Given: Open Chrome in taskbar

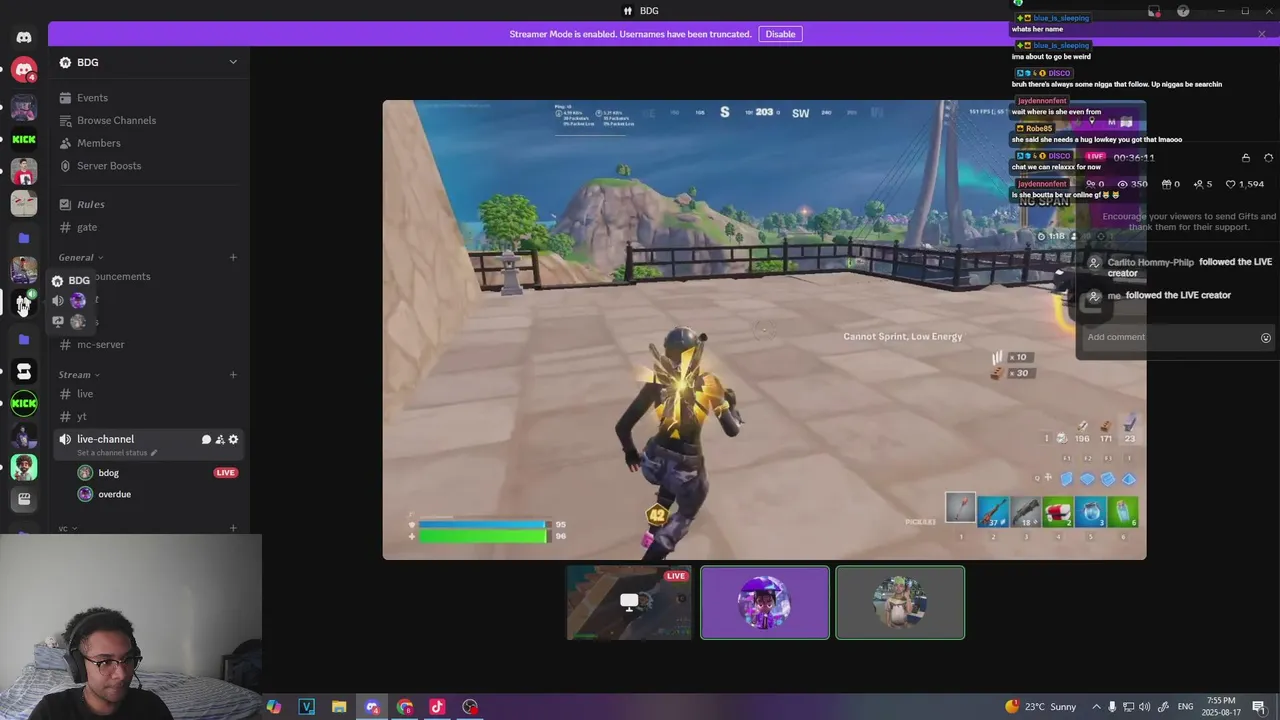Looking at the screenshot, I should [405, 707].
